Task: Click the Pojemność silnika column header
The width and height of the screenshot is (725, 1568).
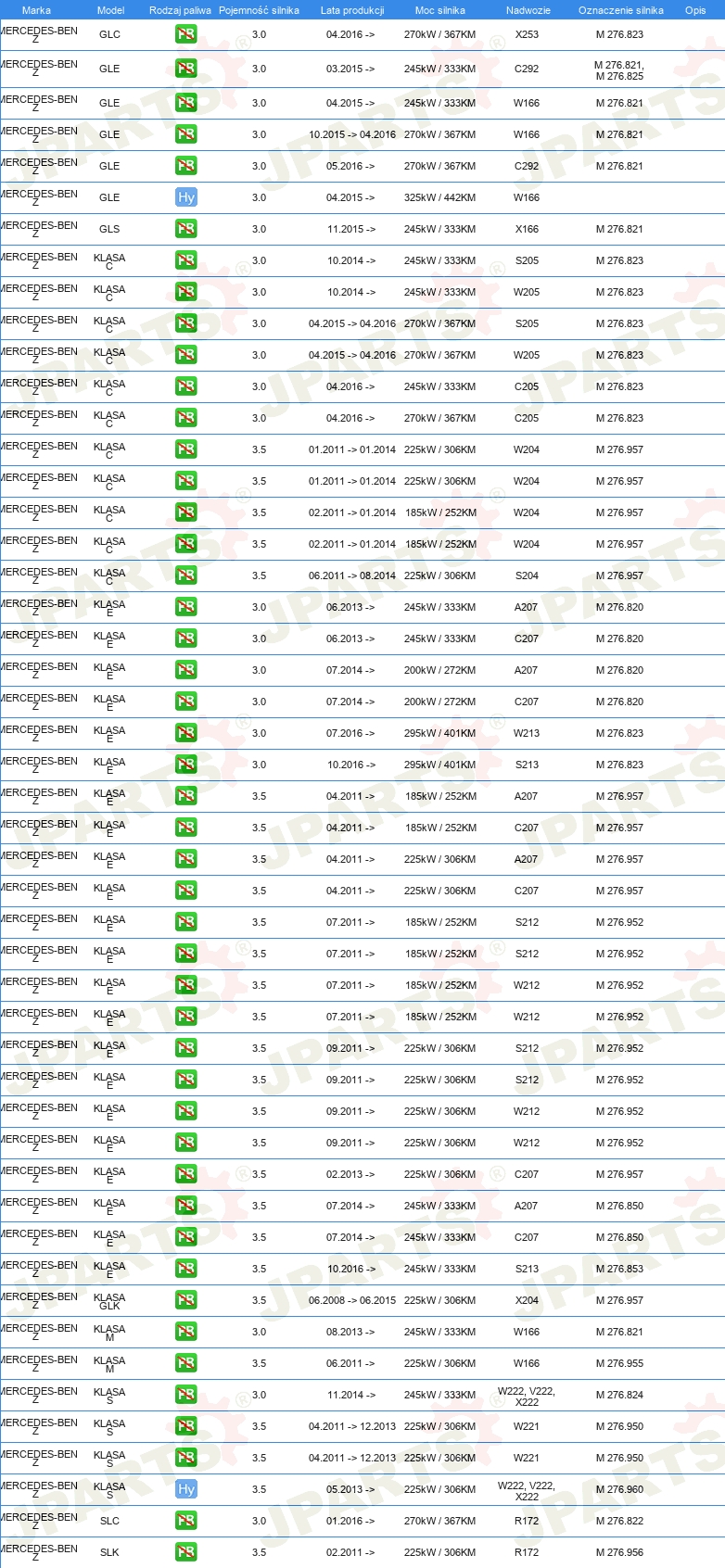Action: pos(259,10)
